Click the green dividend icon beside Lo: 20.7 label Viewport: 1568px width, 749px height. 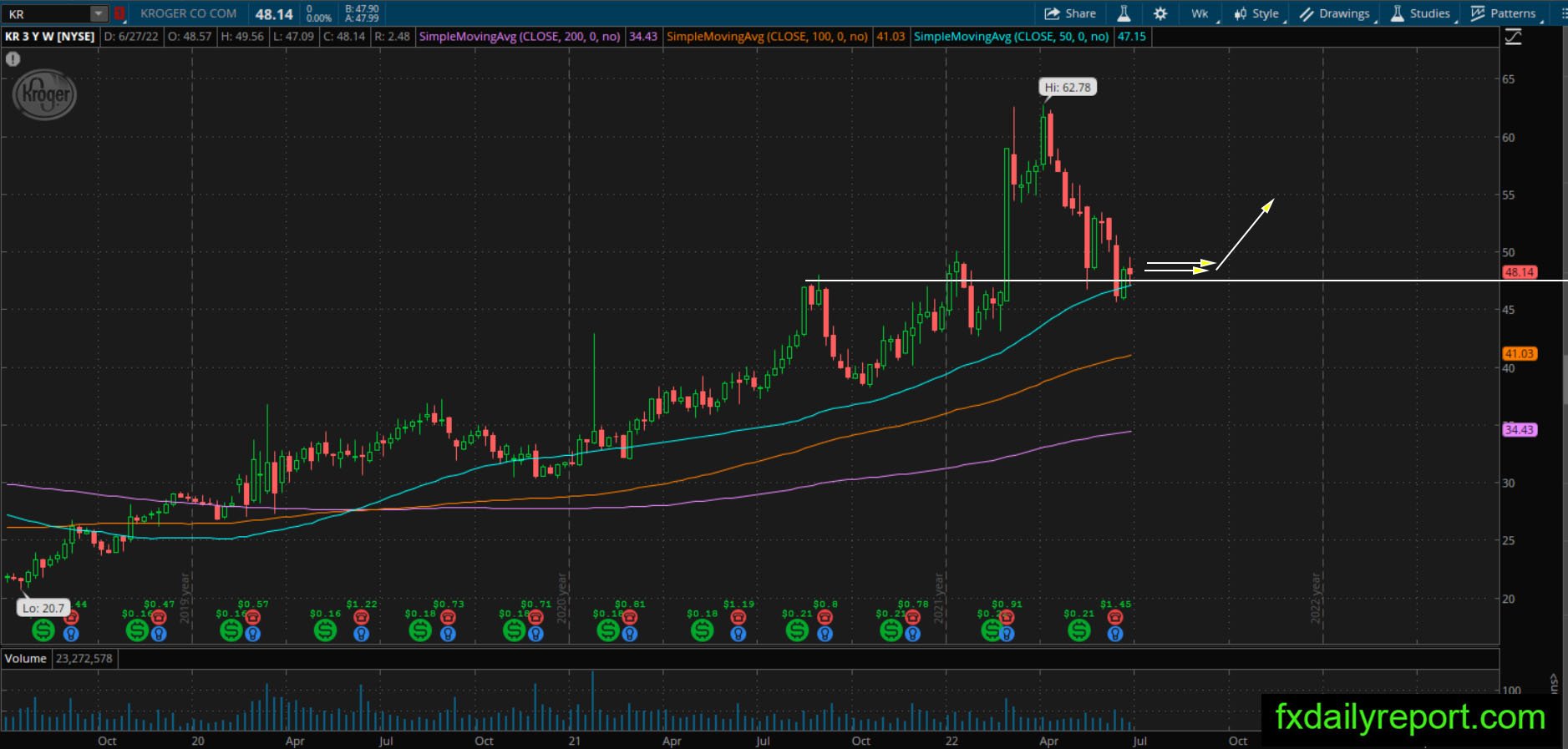(43, 630)
